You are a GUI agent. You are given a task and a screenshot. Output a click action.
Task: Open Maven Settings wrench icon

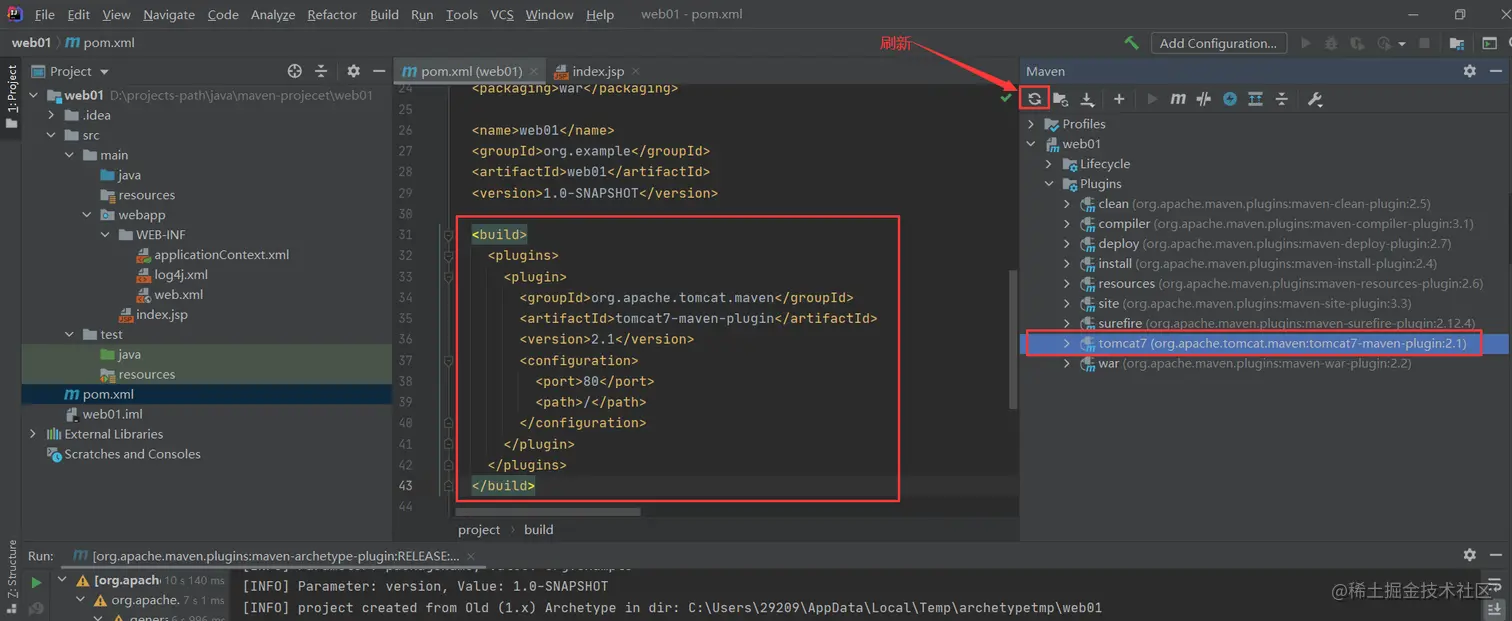coord(1315,99)
